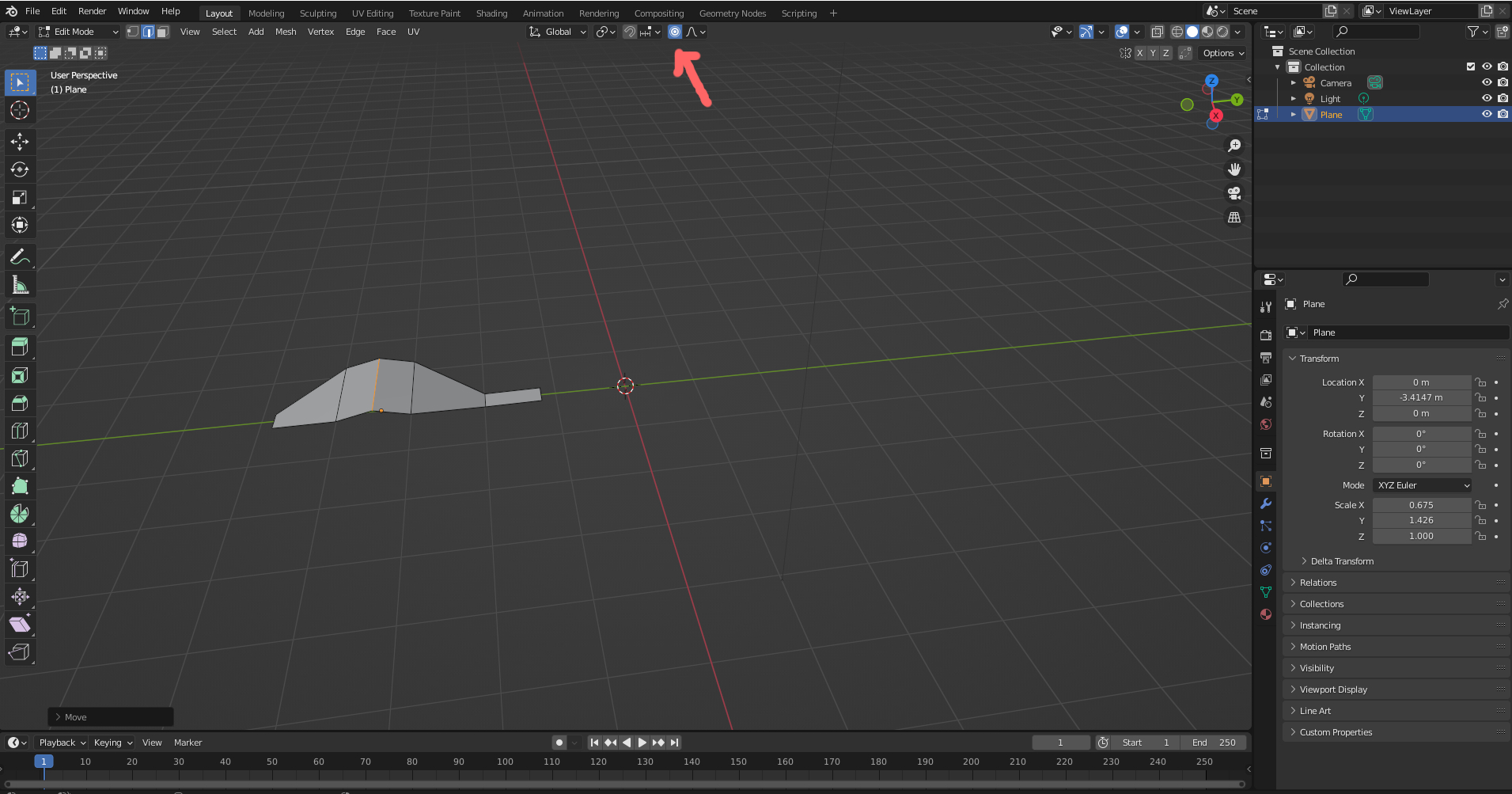Select the Bevel tool
The height and width of the screenshot is (794, 1512).
click(20, 403)
